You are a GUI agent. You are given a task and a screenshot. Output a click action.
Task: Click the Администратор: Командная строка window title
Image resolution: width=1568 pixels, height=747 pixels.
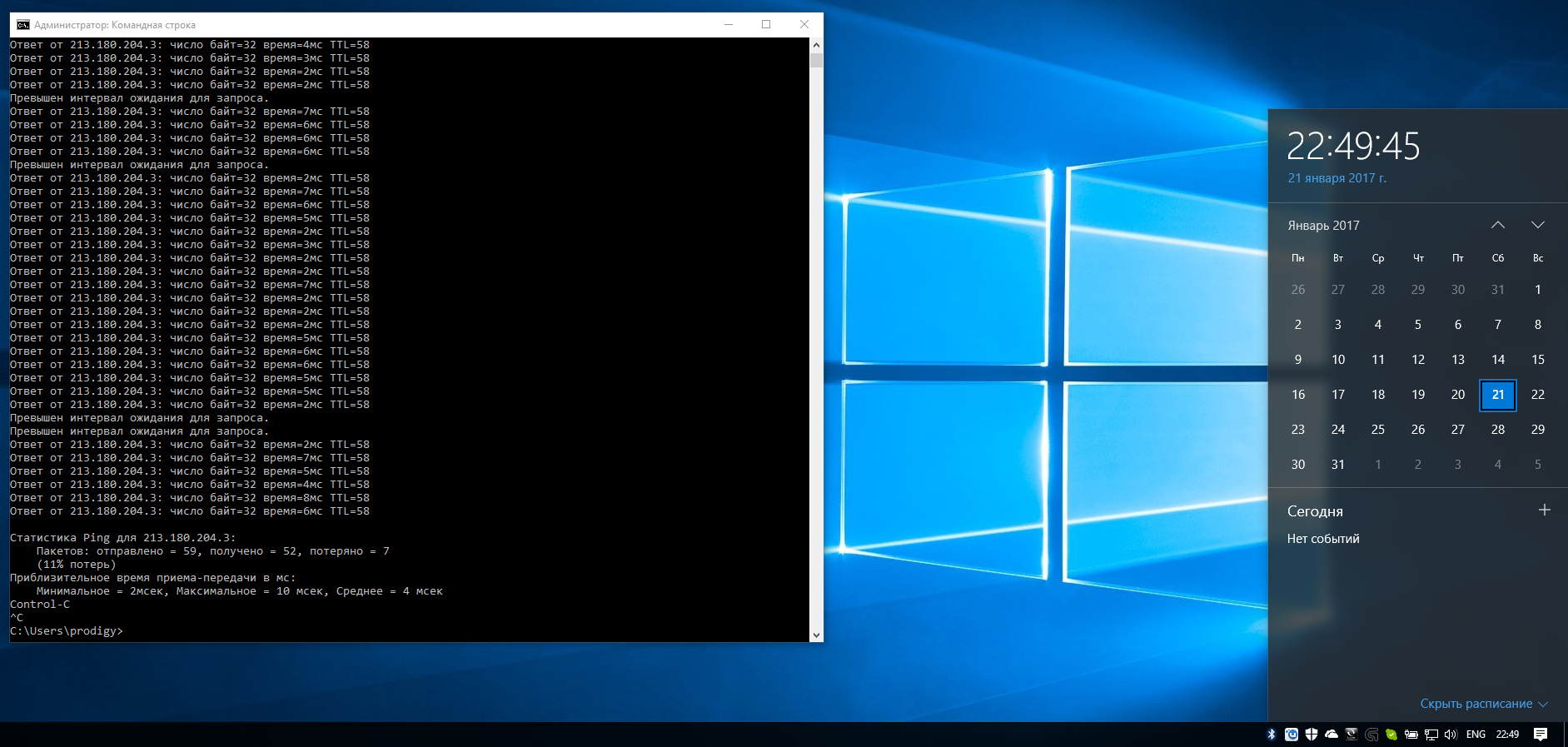coord(115,25)
